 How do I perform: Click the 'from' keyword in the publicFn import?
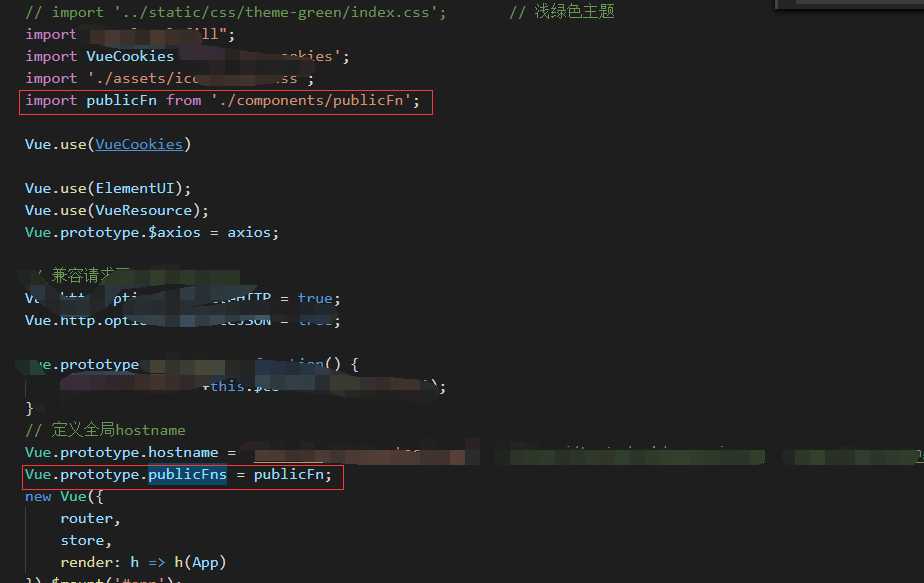coord(183,100)
